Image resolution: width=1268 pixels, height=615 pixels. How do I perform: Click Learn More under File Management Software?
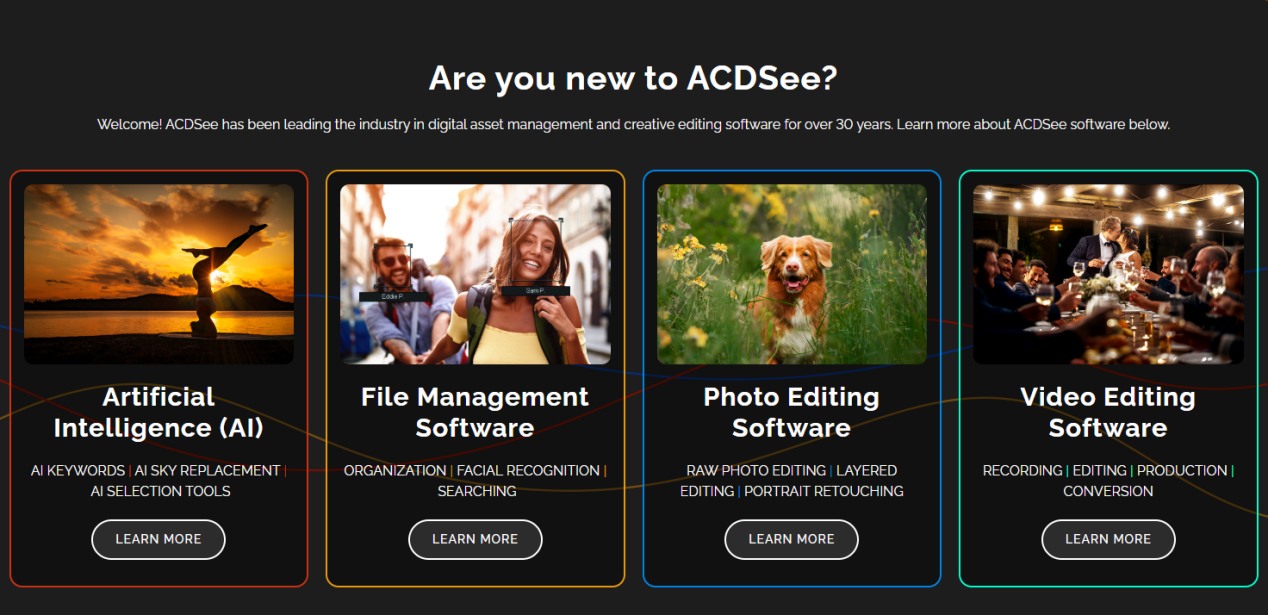click(x=475, y=539)
